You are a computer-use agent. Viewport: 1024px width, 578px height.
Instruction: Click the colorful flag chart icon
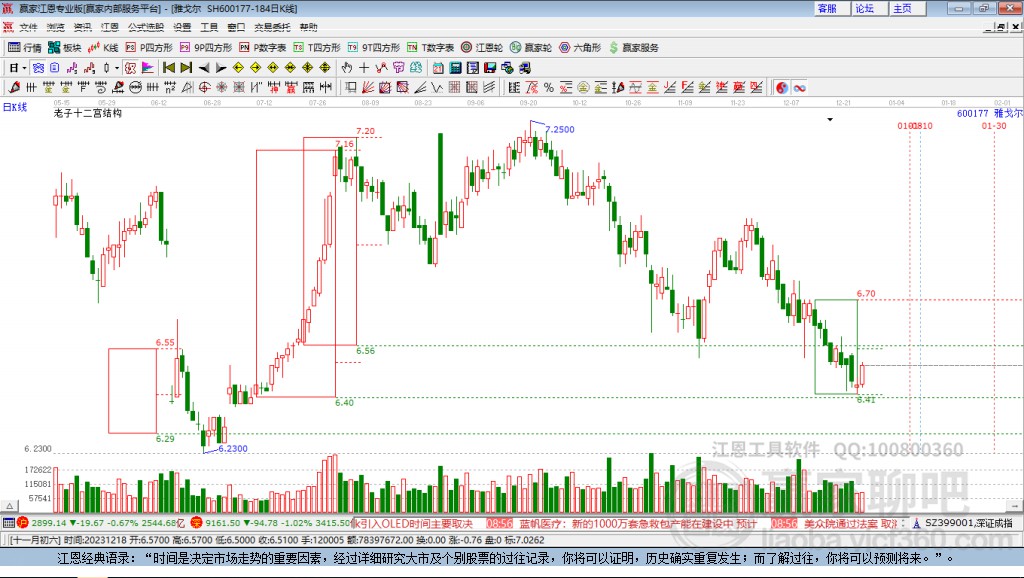coord(148,68)
